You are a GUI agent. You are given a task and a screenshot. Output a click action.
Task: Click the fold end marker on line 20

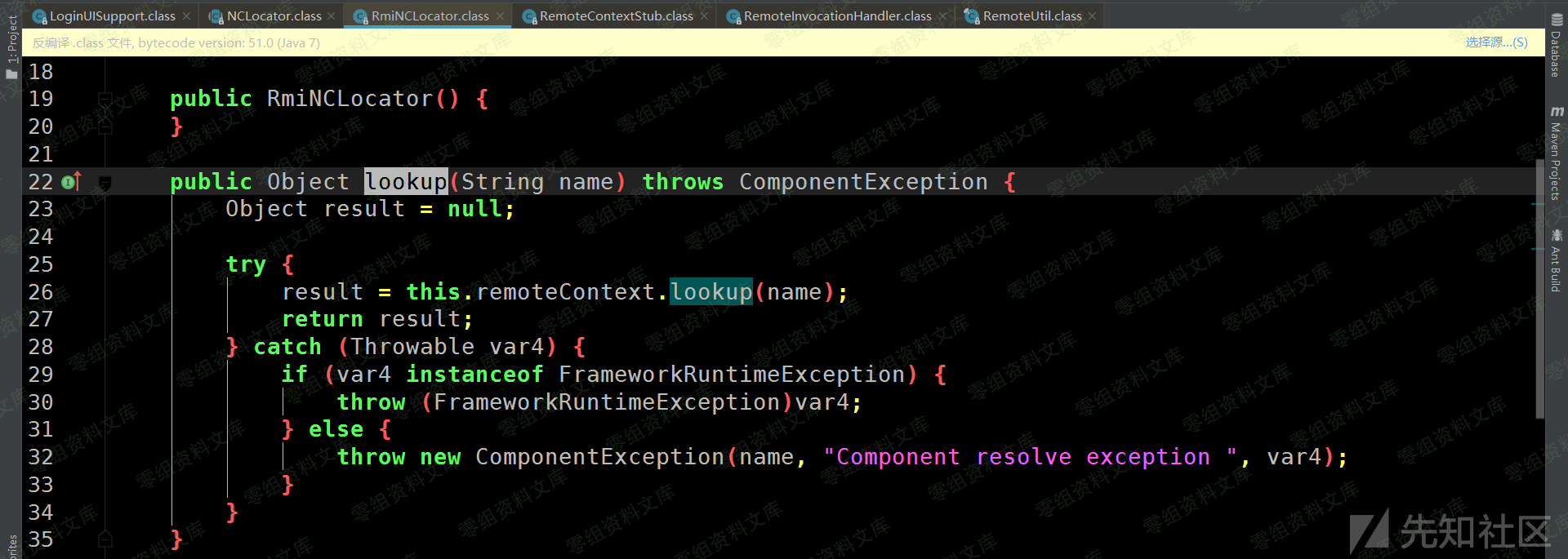[105, 126]
